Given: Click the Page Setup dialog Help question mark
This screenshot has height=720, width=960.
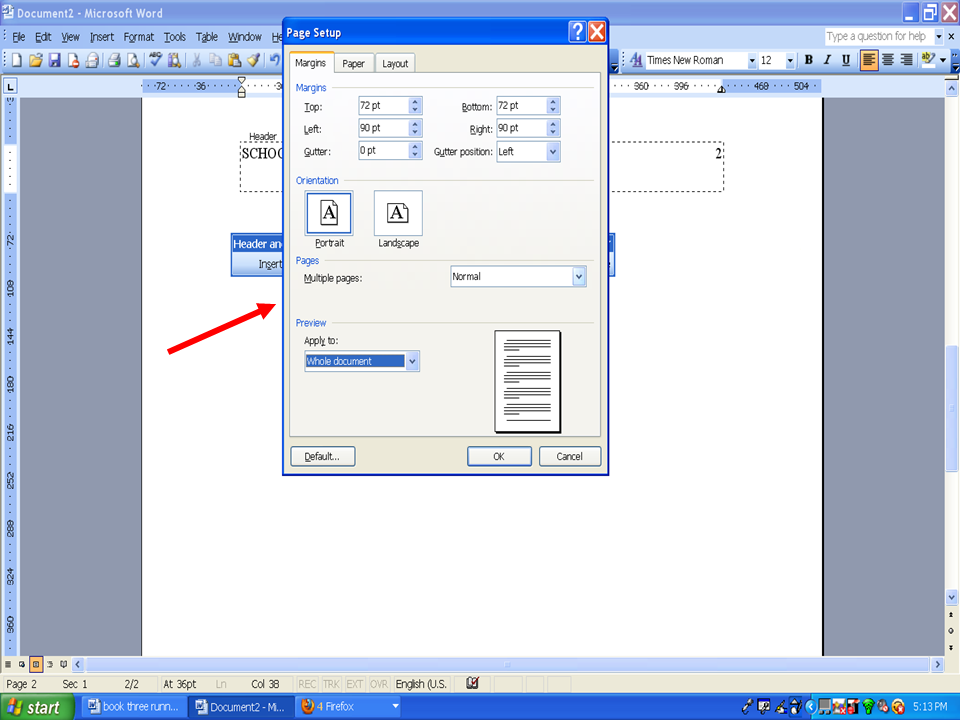Looking at the screenshot, I should (x=577, y=31).
